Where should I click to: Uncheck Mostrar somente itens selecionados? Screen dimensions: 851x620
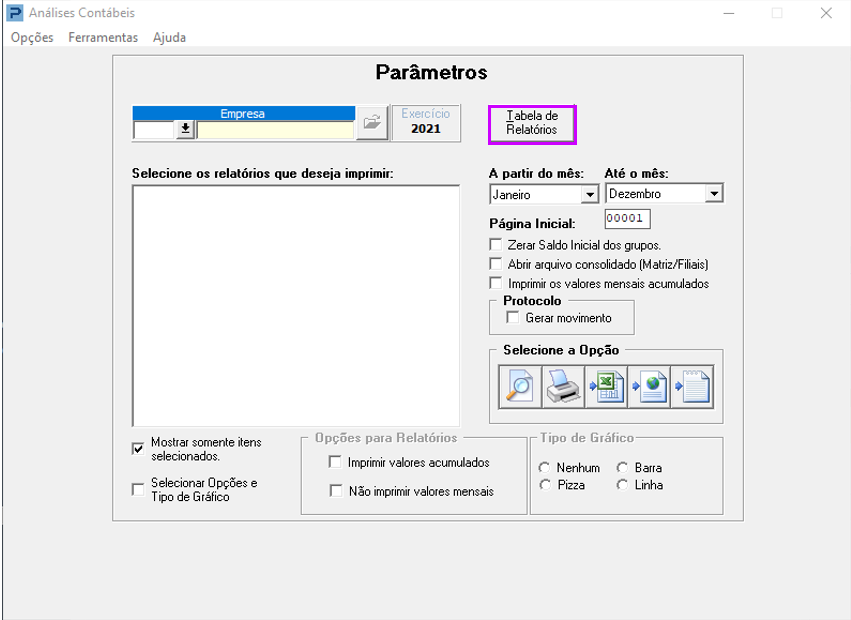point(138,448)
